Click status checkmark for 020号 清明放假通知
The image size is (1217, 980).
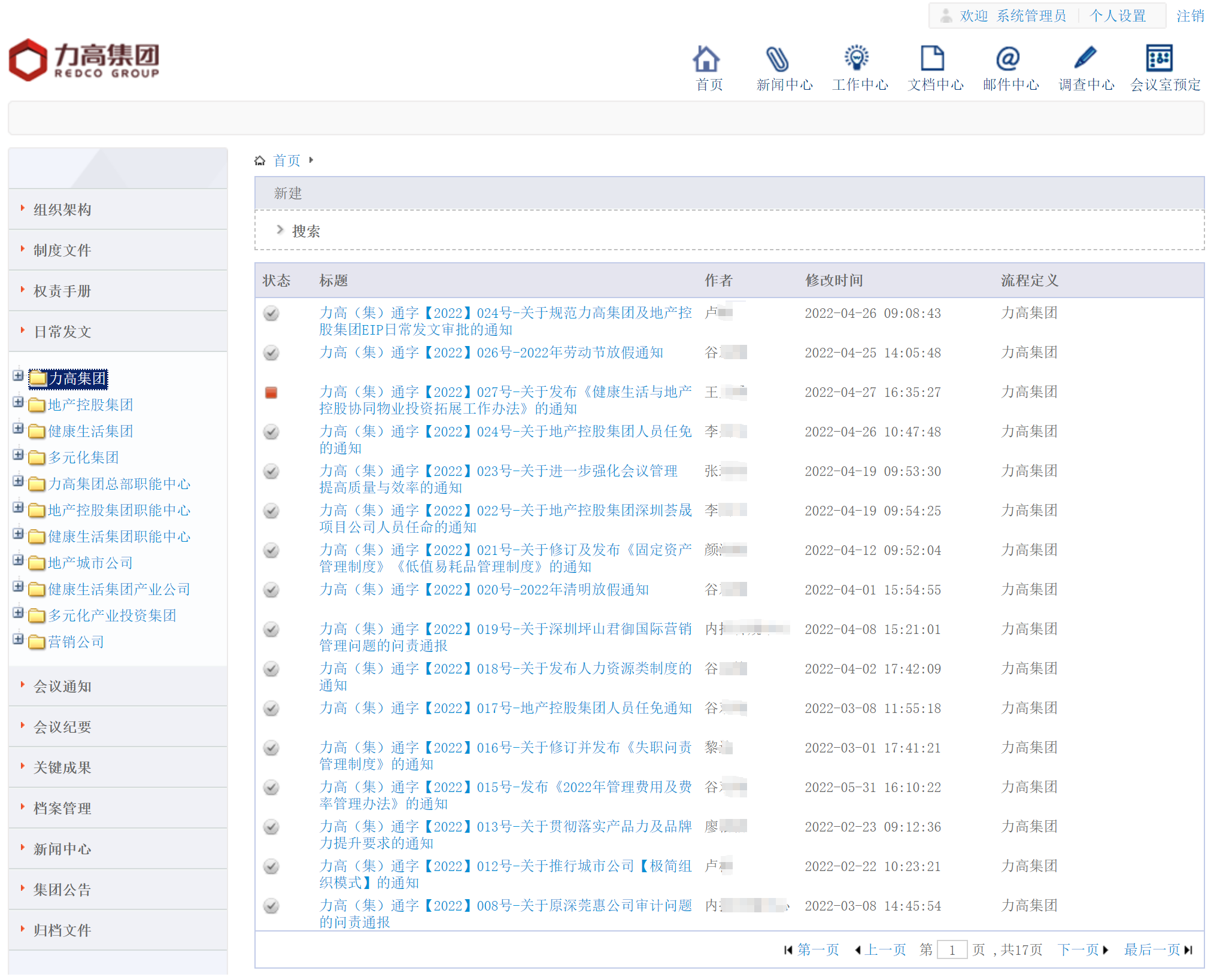point(271,590)
